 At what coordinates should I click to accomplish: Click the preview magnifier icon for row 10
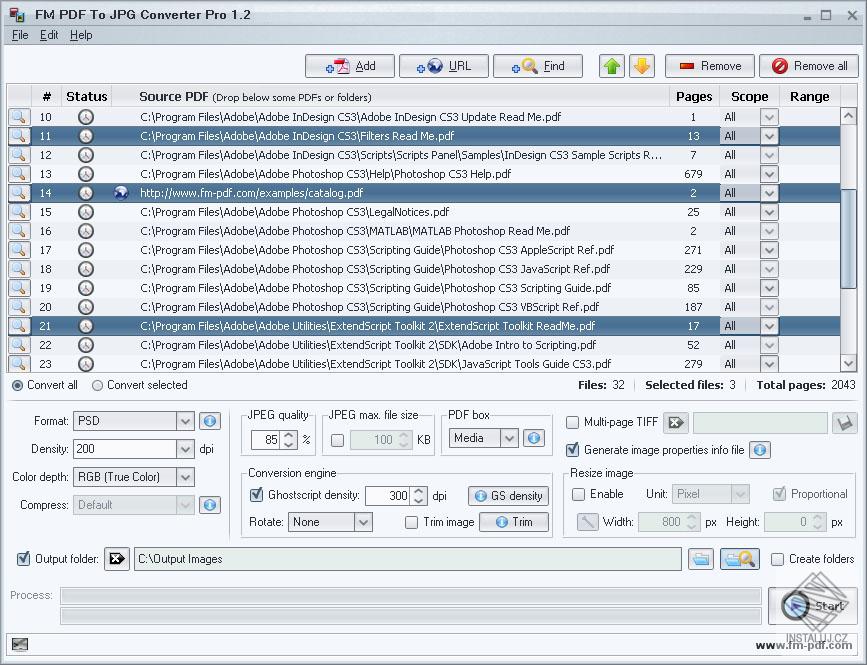[19, 117]
